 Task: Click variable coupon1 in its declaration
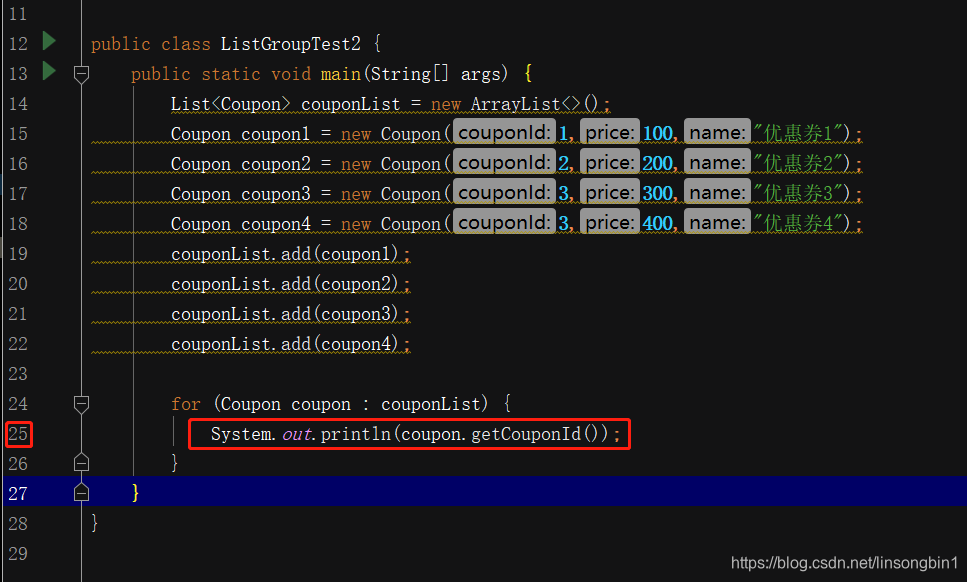point(275,134)
